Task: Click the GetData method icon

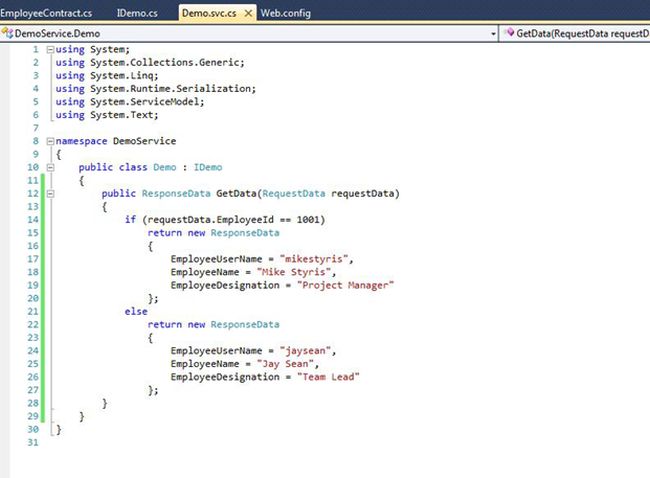Action: [x=510, y=33]
